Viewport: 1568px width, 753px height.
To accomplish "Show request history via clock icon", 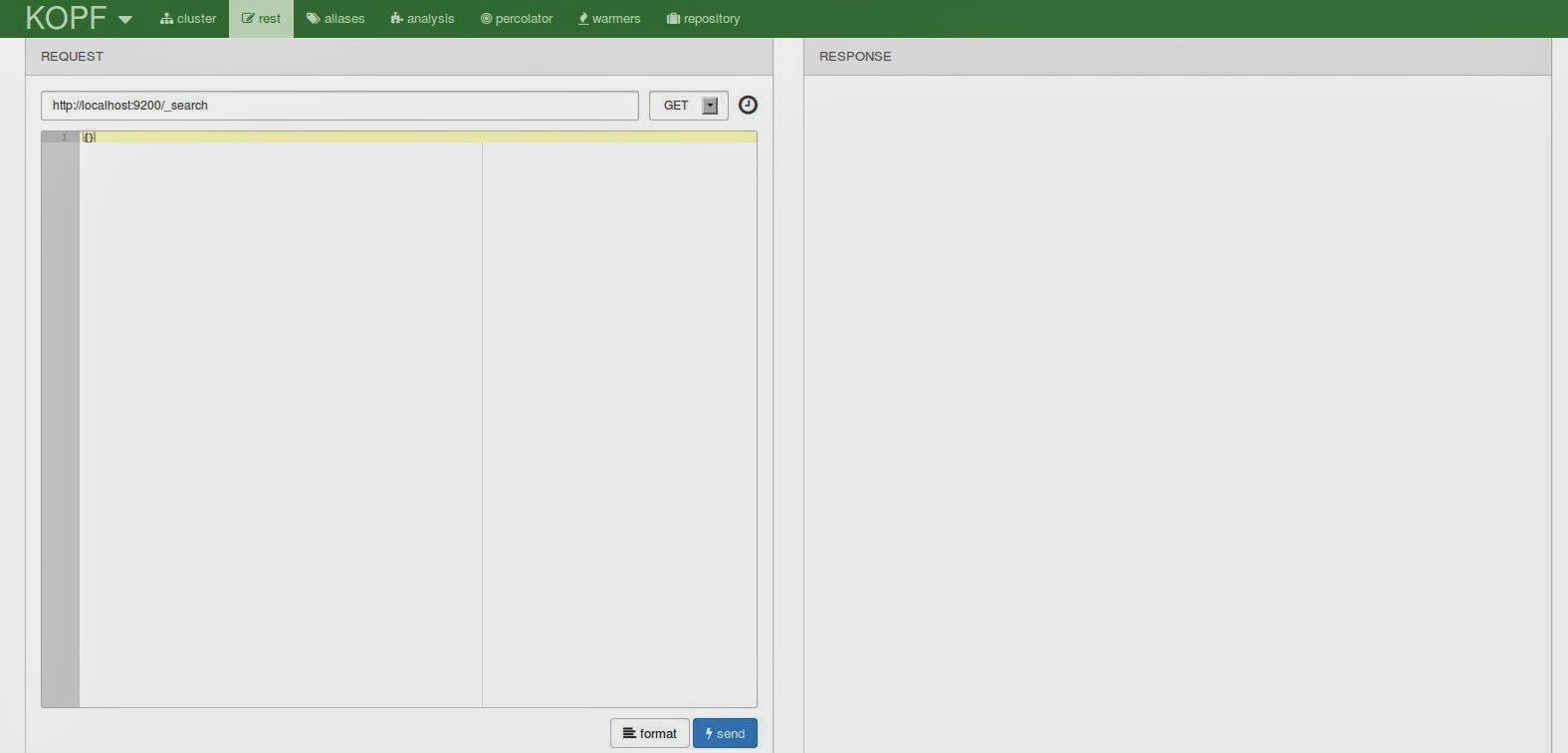I will pos(748,105).
